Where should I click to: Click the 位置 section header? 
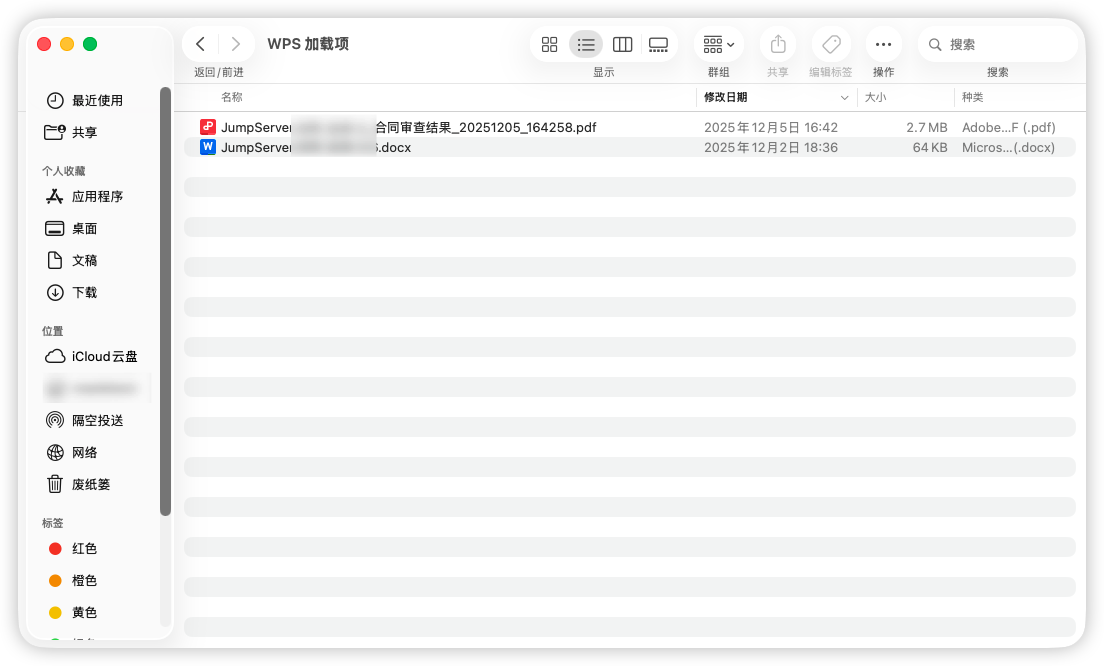tap(53, 331)
